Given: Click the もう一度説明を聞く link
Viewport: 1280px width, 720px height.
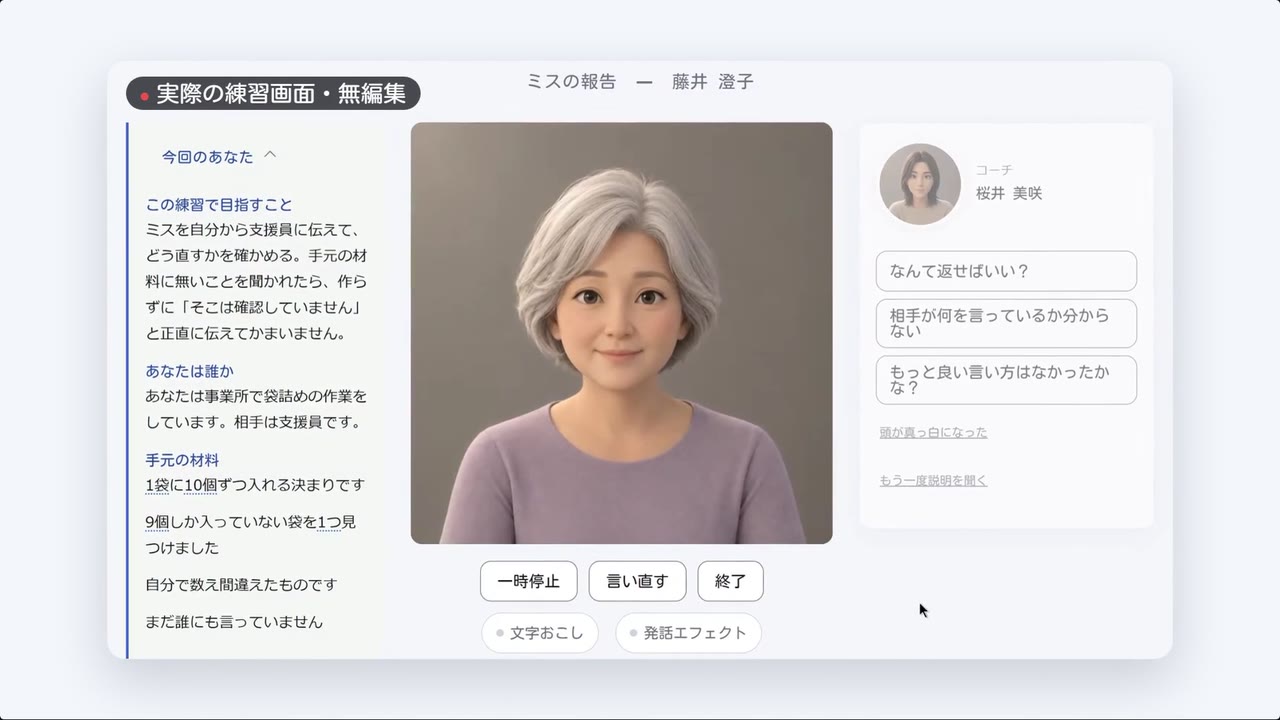Looking at the screenshot, I should pyautogui.click(x=933, y=481).
